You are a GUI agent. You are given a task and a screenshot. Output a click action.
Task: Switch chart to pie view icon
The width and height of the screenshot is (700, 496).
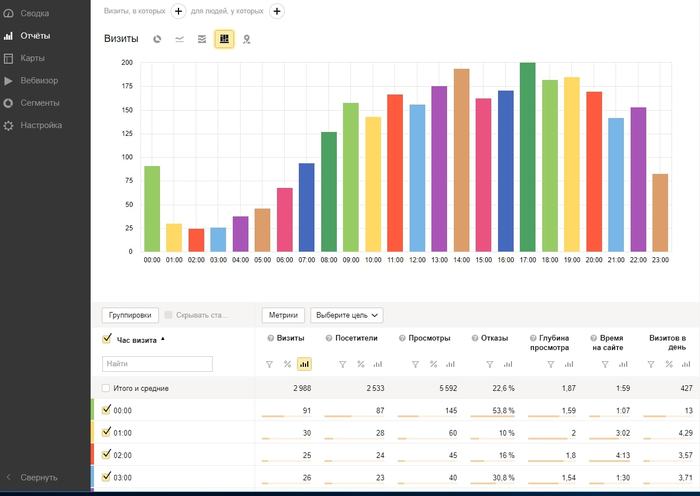157,39
